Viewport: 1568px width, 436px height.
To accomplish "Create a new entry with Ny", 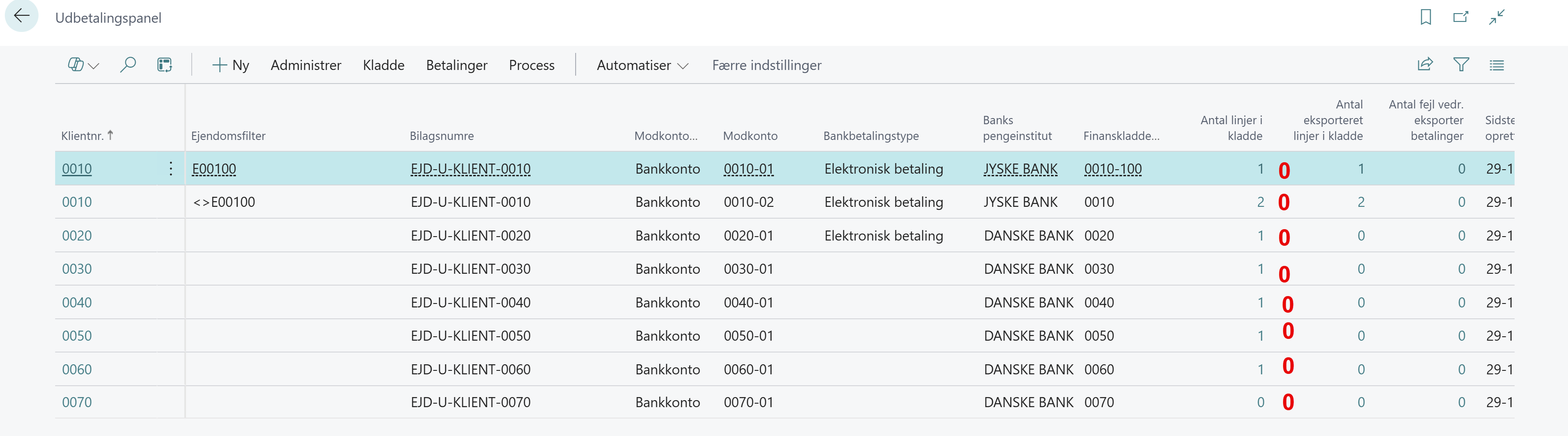I will click(231, 65).
